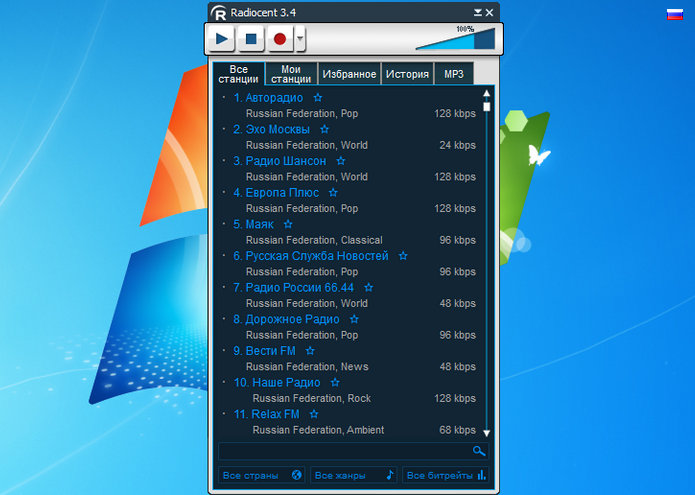Image resolution: width=695 pixels, height=495 pixels.
Task: Minimize Radiocent to tray via the title bar arrow
Action: [477, 12]
